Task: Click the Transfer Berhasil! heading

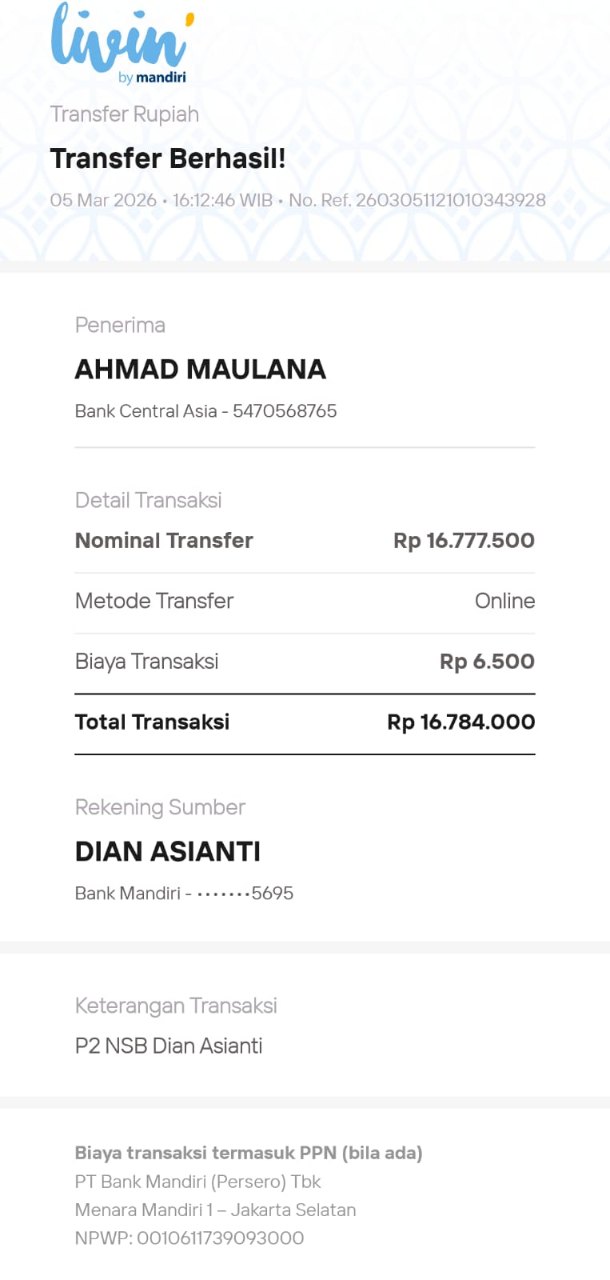Action: (x=168, y=159)
